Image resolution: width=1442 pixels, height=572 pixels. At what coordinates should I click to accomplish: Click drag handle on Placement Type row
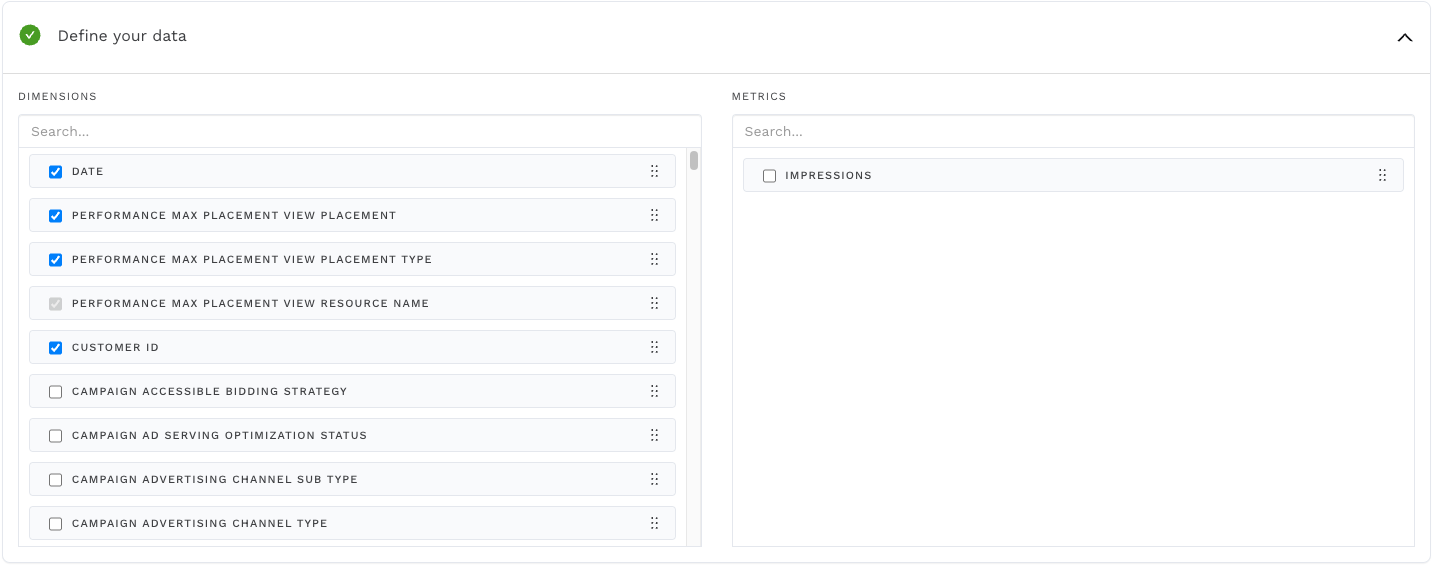pyautogui.click(x=654, y=259)
